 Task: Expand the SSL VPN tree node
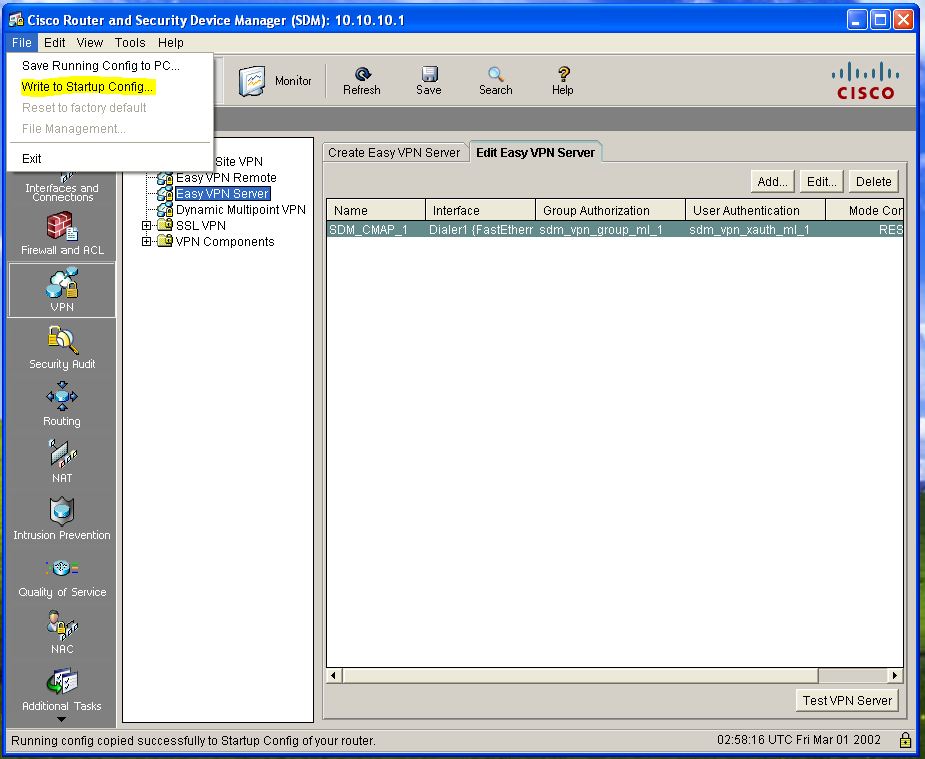tap(146, 225)
